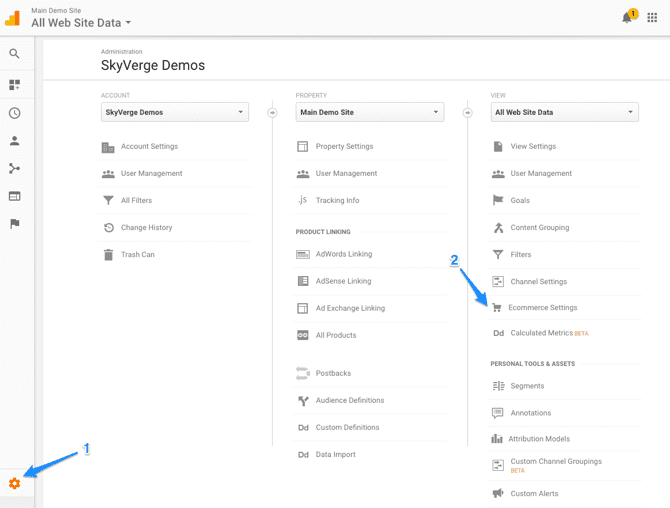Open Trash Can in Account column
The width and height of the screenshot is (670, 508).
pos(137,255)
